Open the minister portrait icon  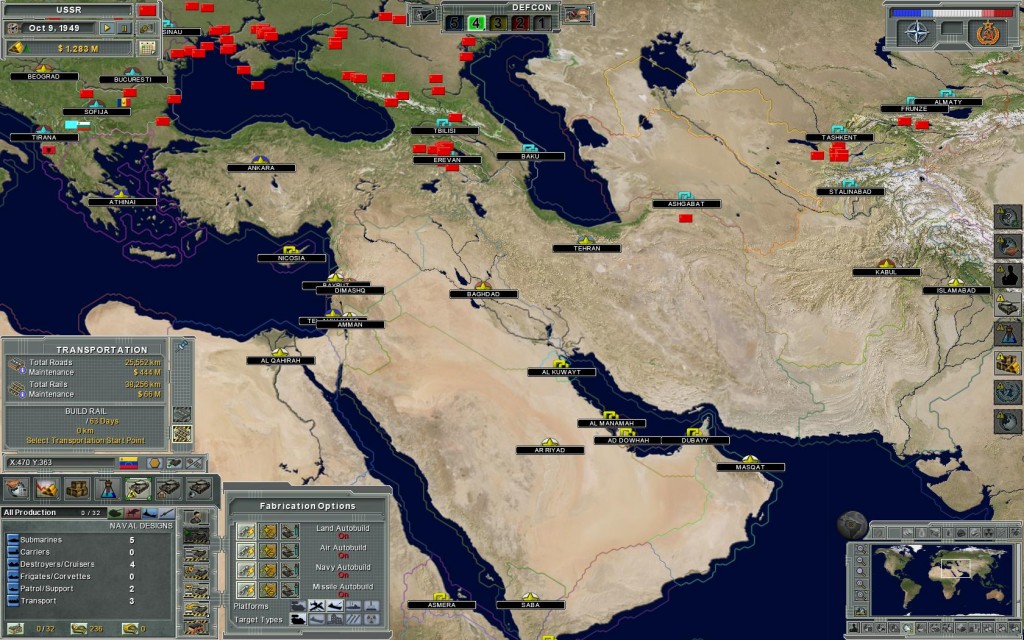tap(196, 518)
